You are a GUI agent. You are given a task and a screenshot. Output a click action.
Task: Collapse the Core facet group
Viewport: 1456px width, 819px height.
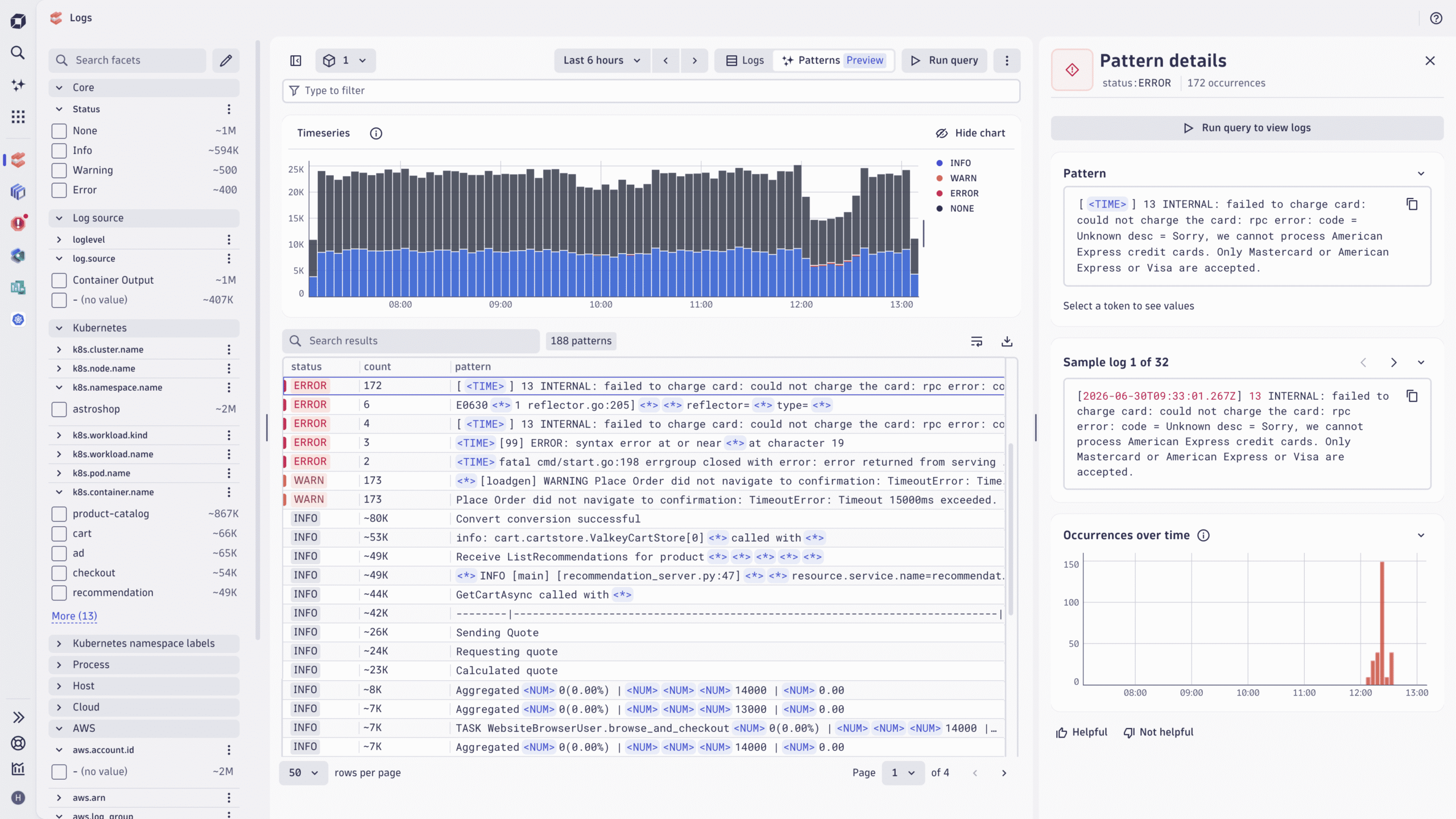click(144, 88)
